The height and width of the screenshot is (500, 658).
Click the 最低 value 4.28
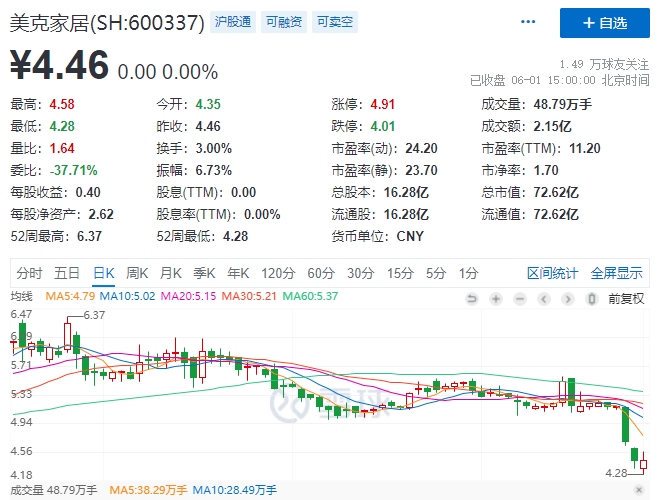pos(62,126)
